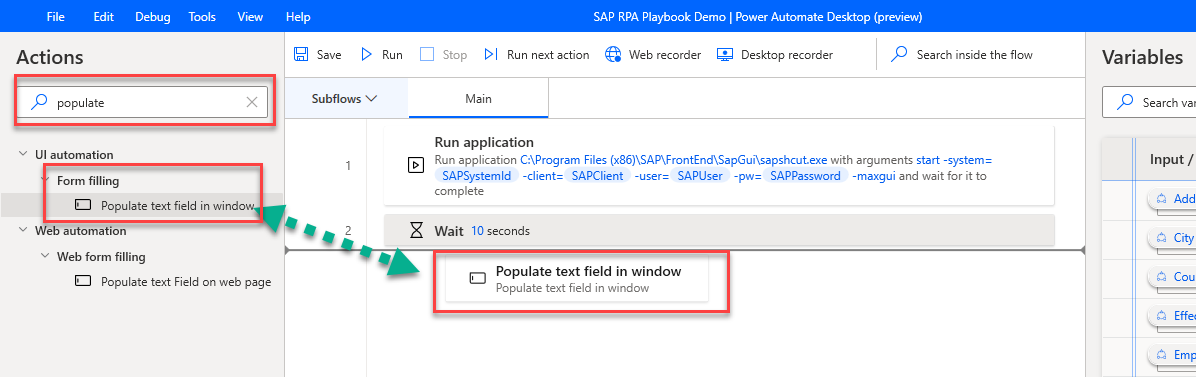Image resolution: width=1196 pixels, height=377 pixels.
Task: Click the Web recorder label
Action: [x=664, y=55]
